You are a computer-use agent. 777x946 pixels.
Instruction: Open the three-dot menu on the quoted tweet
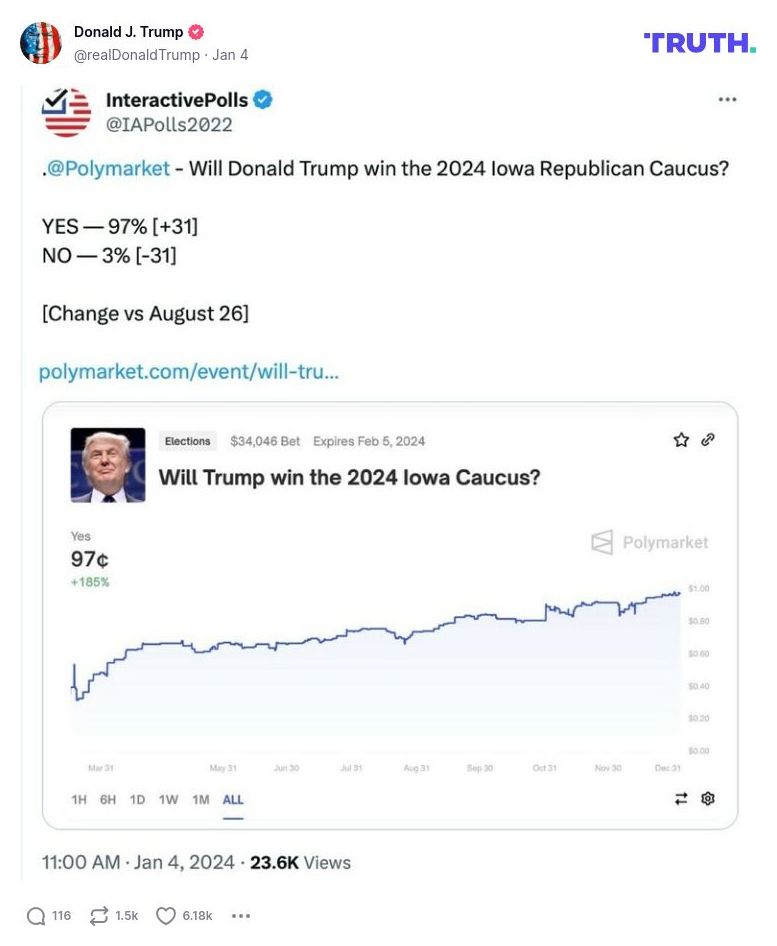click(x=728, y=99)
